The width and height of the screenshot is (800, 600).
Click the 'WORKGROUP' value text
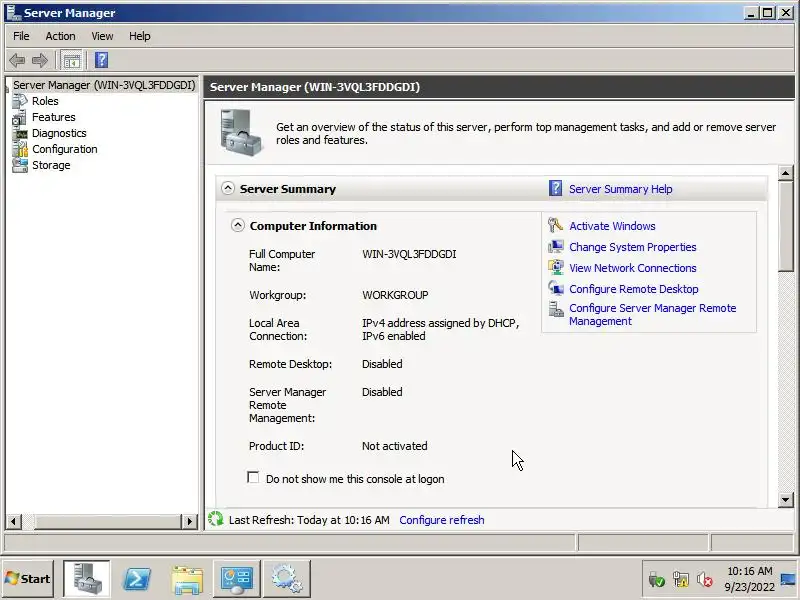pos(395,295)
